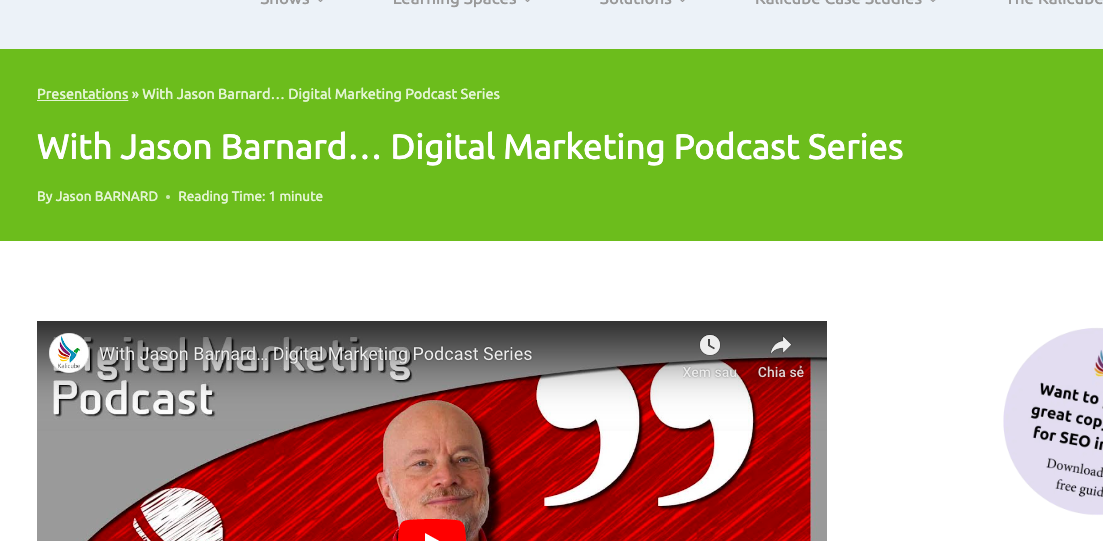1103x541 pixels.
Task: Click the page heading Digital Marketing Podcast Series
Action: point(470,147)
